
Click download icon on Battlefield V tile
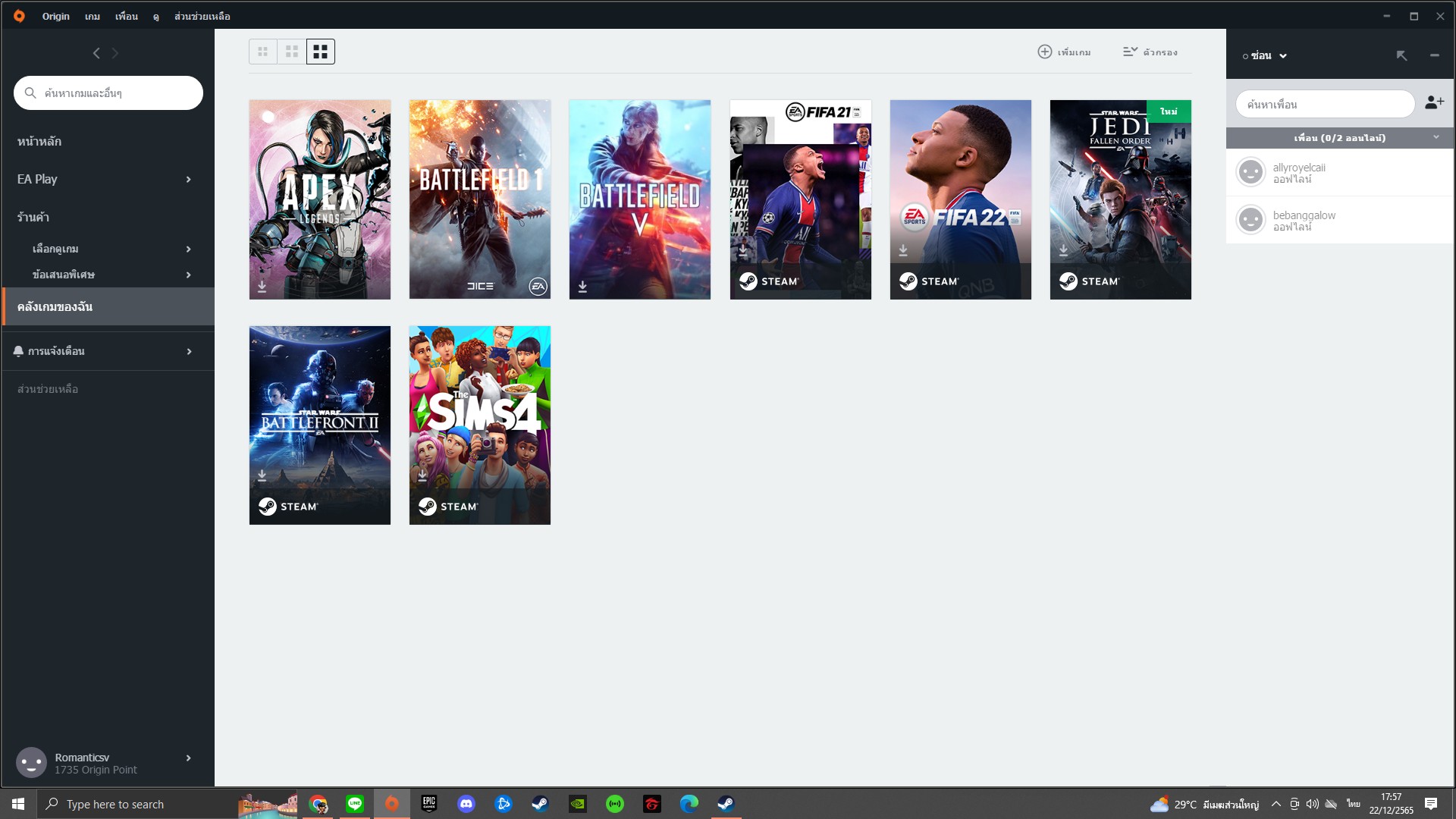(582, 287)
